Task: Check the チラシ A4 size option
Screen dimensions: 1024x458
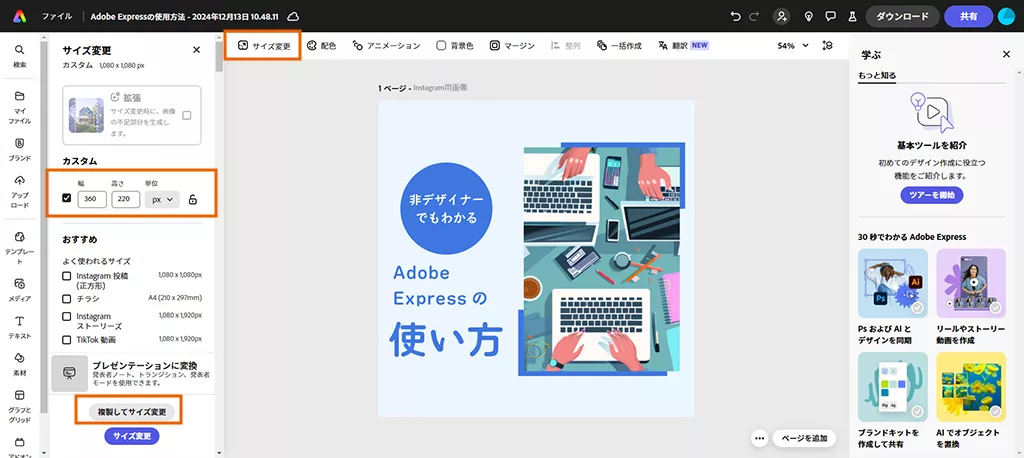Action: 67,299
